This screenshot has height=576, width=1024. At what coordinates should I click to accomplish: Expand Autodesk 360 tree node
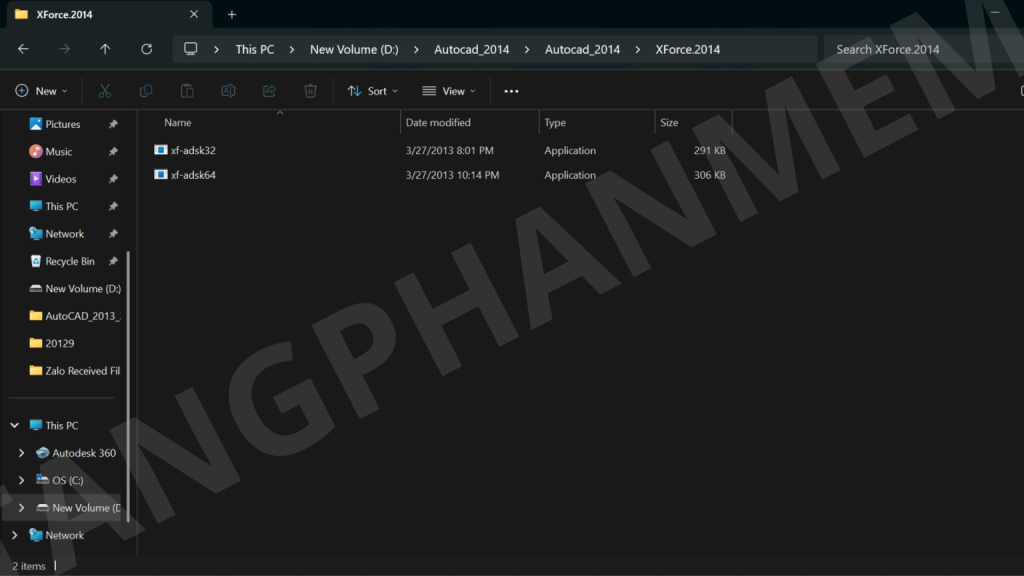[x=22, y=453]
